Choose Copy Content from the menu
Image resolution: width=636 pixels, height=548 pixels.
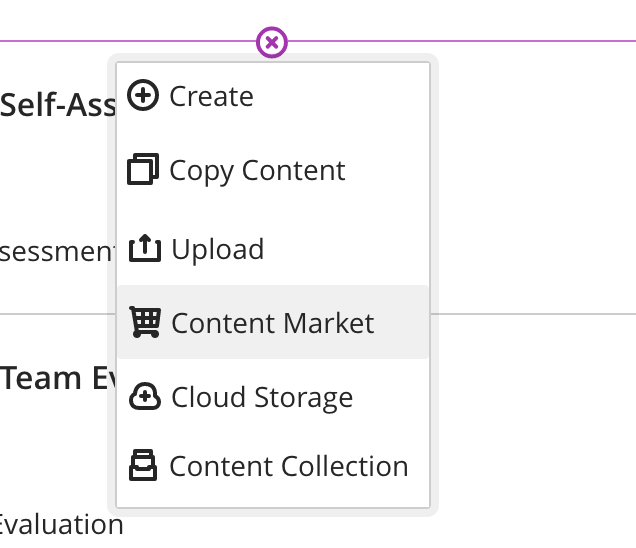[x=257, y=170]
